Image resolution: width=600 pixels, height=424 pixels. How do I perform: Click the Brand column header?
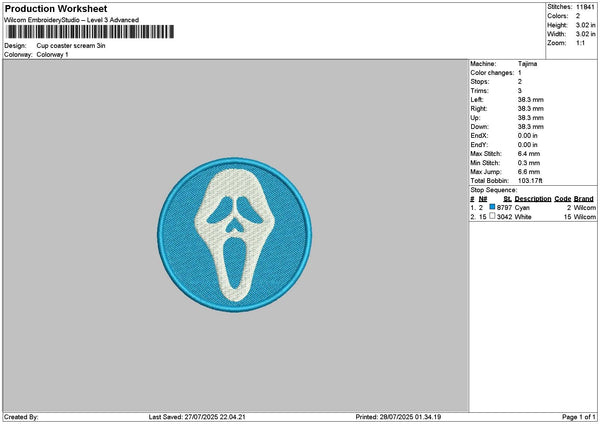[584, 199]
